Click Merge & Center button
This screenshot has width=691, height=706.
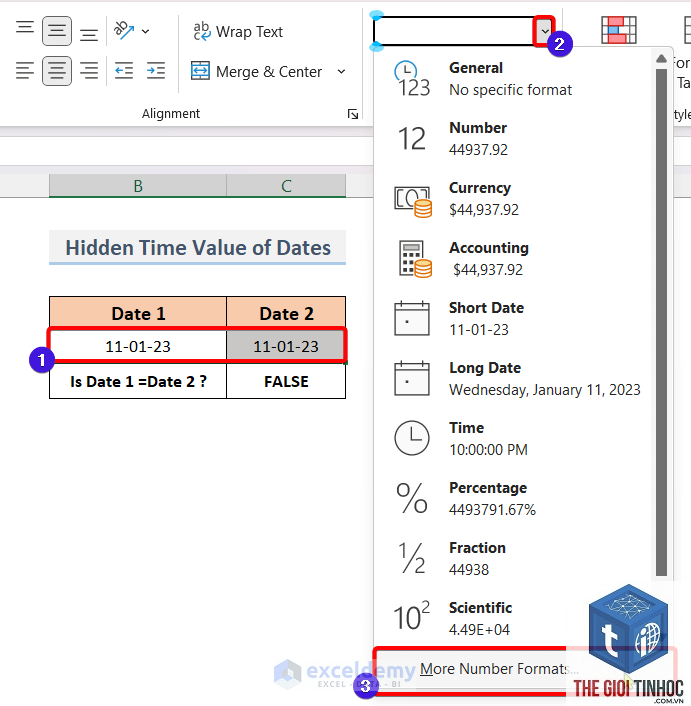coord(257,71)
